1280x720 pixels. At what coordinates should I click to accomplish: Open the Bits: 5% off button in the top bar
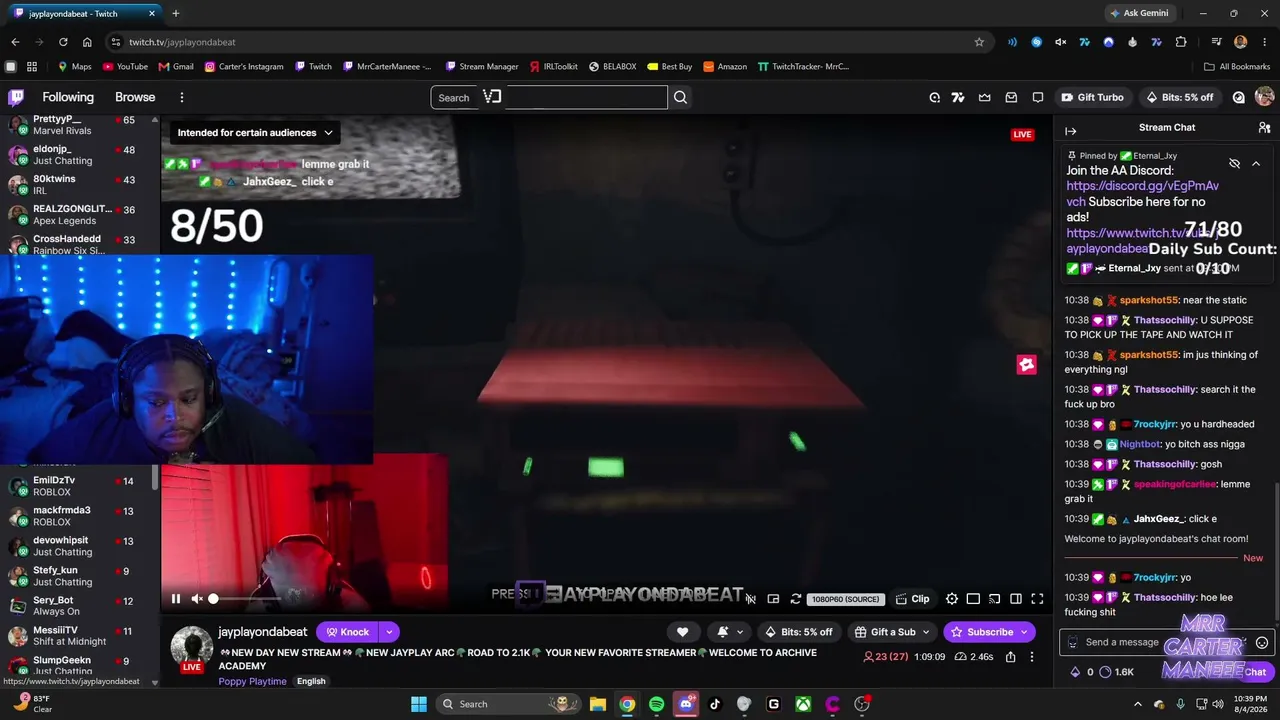tap(1179, 97)
